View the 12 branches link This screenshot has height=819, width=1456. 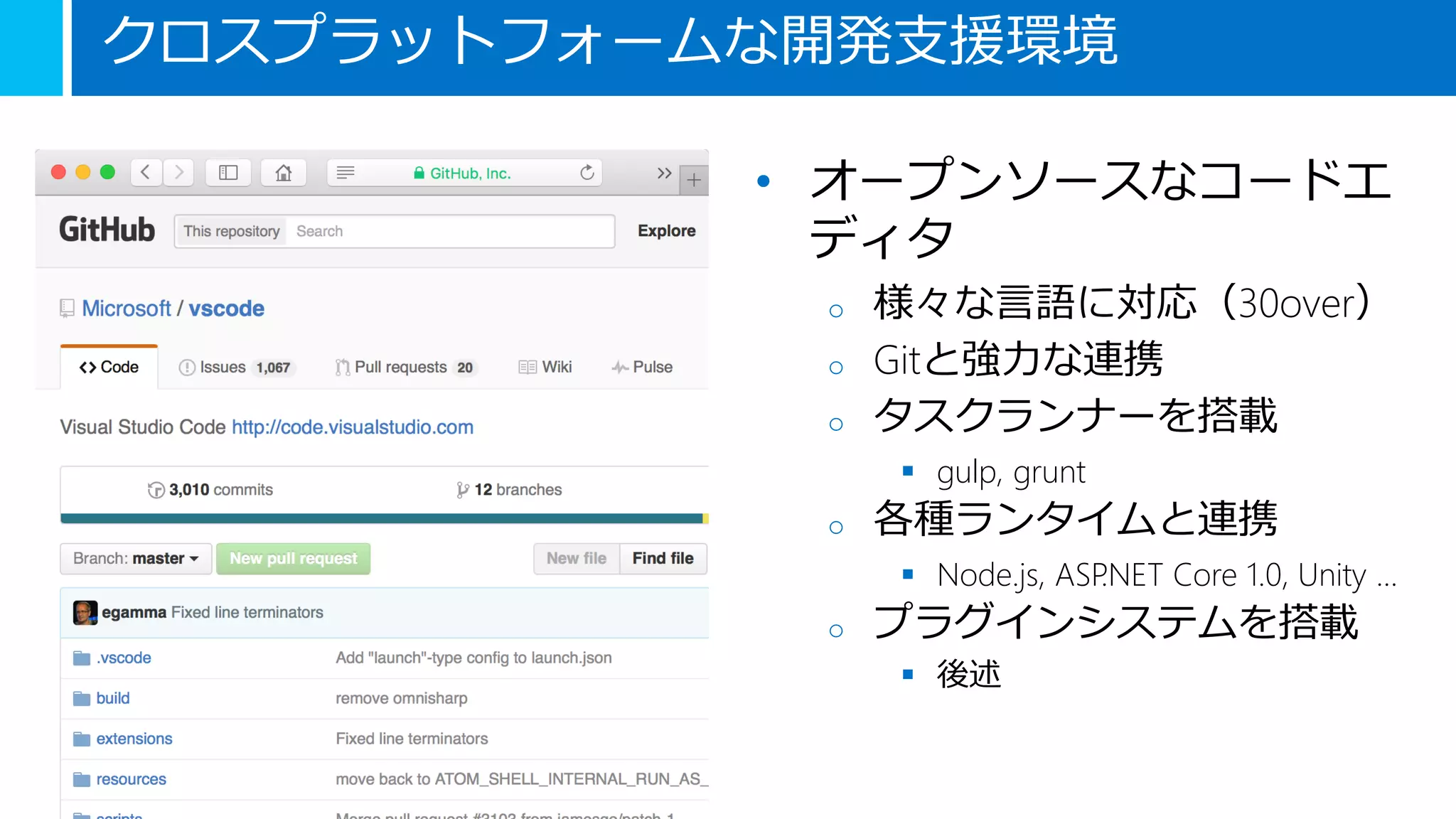(x=510, y=490)
